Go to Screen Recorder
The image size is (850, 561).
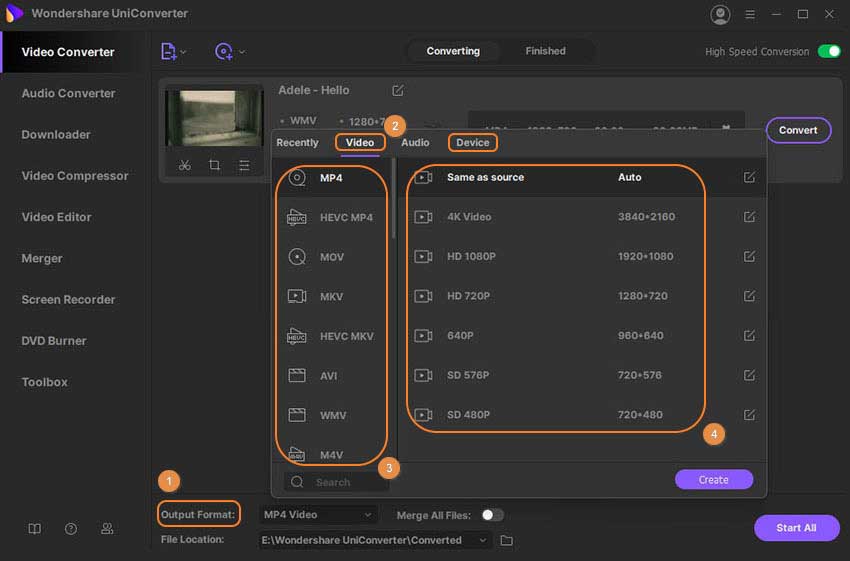[68, 300]
